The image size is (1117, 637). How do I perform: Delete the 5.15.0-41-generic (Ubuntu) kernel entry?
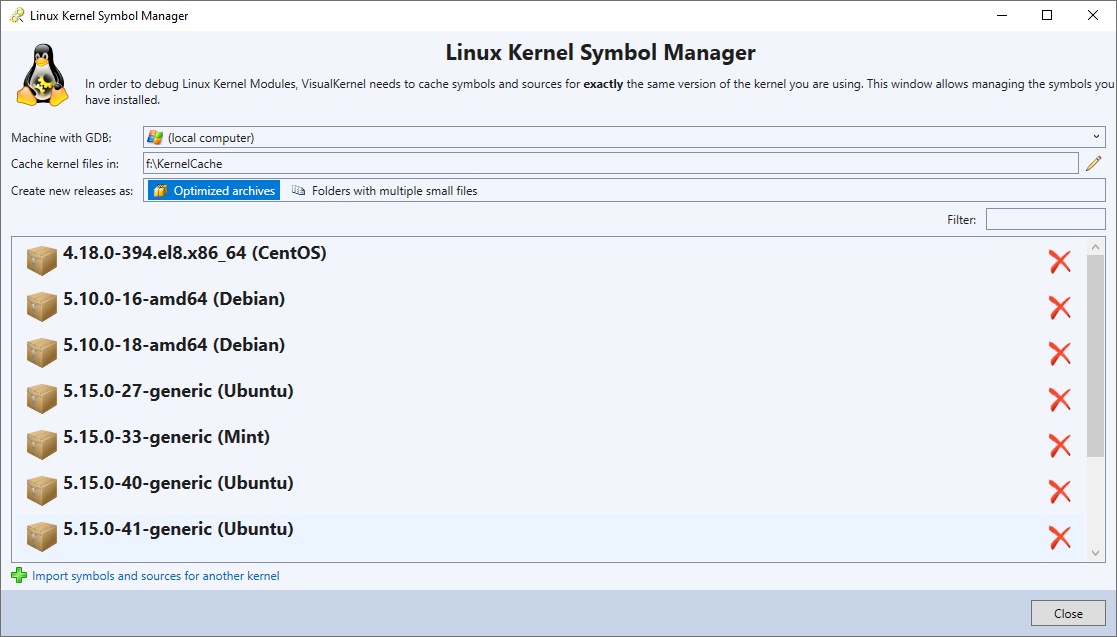coord(1060,537)
